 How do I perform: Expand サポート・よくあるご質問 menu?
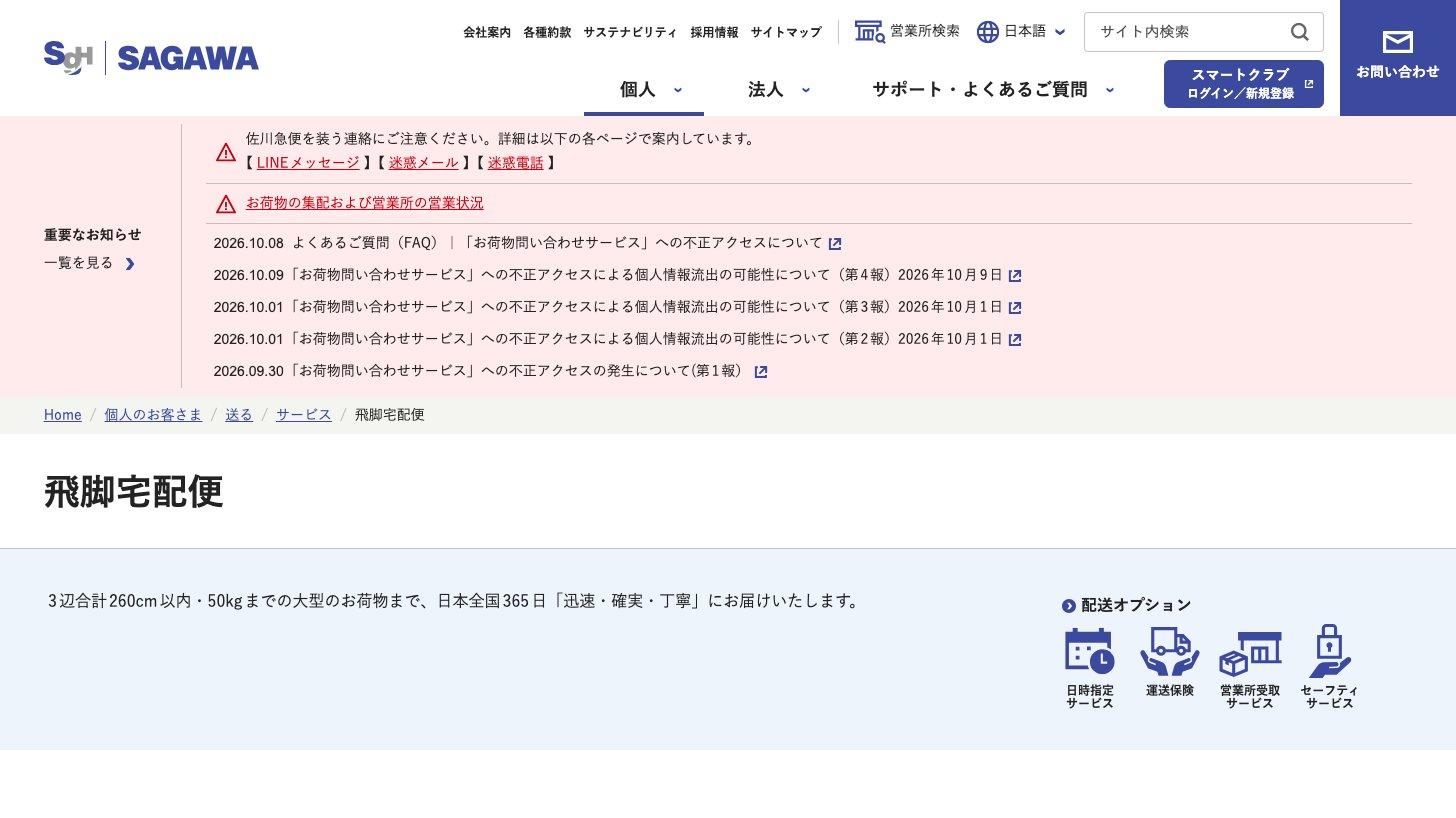(x=993, y=89)
